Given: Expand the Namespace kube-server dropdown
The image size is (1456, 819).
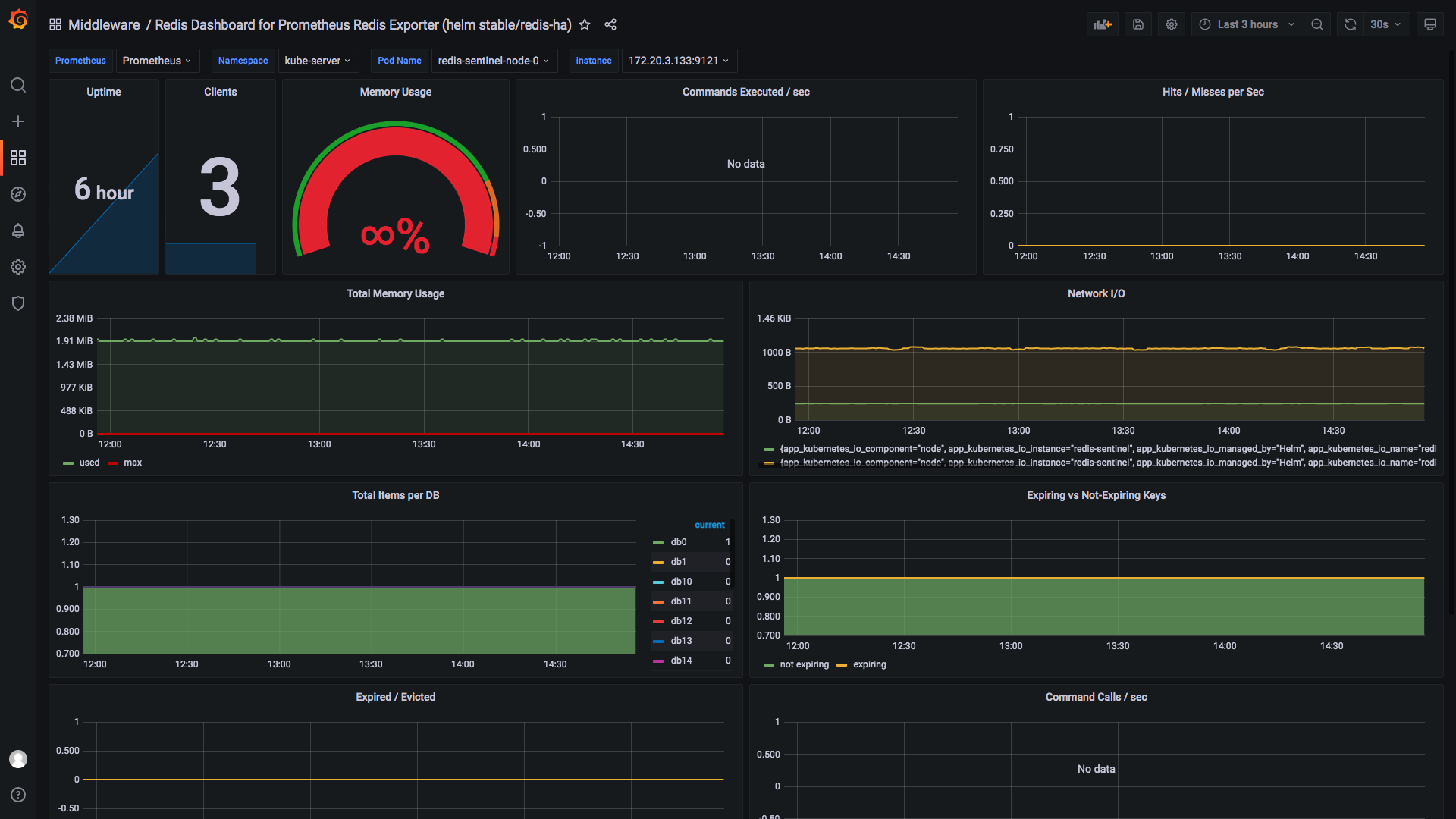Looking at the screenshot, I should 317,61.
